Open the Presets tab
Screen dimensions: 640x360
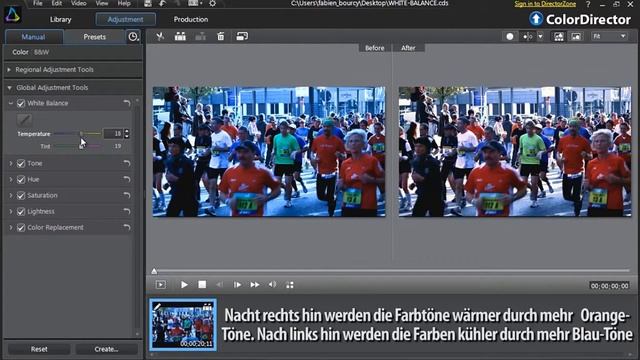click(x=95, y=37)
